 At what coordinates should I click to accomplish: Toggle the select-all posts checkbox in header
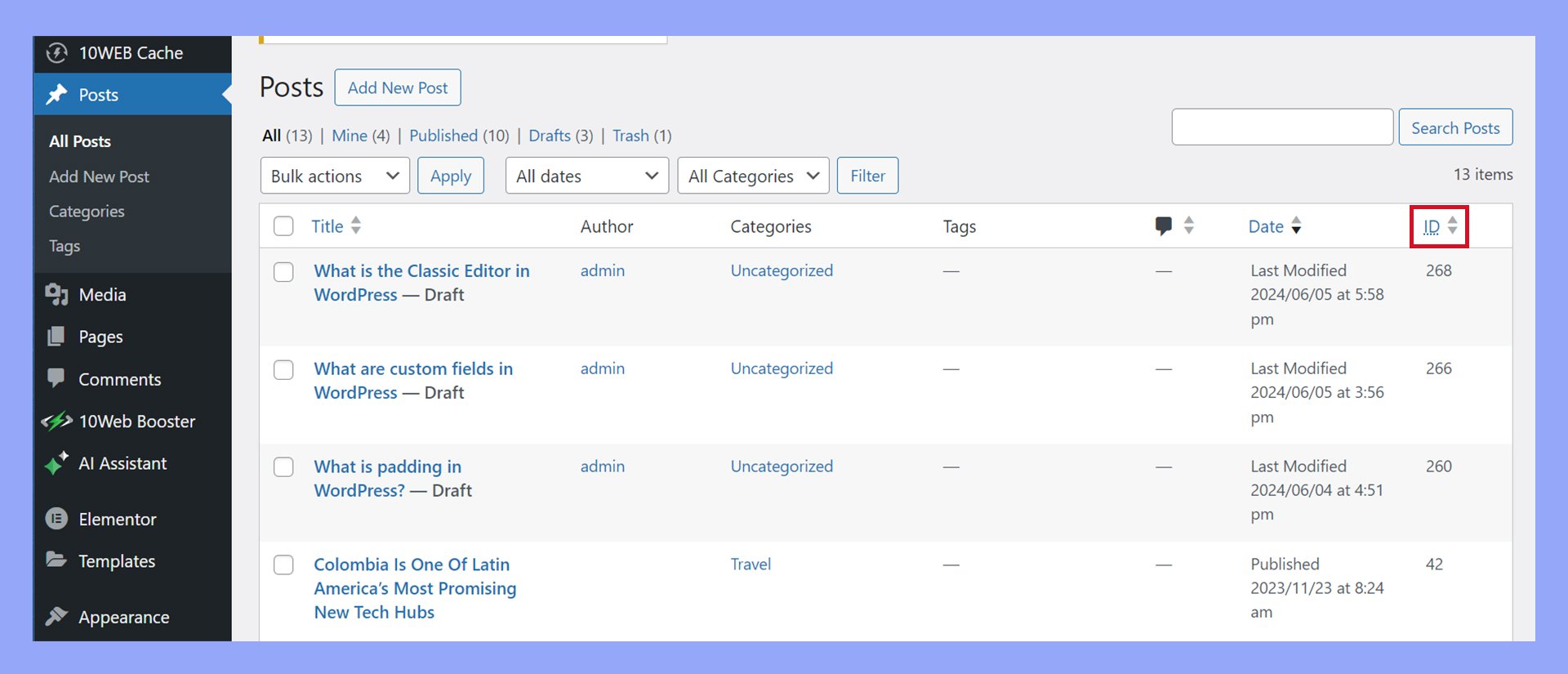pos(283,226)
